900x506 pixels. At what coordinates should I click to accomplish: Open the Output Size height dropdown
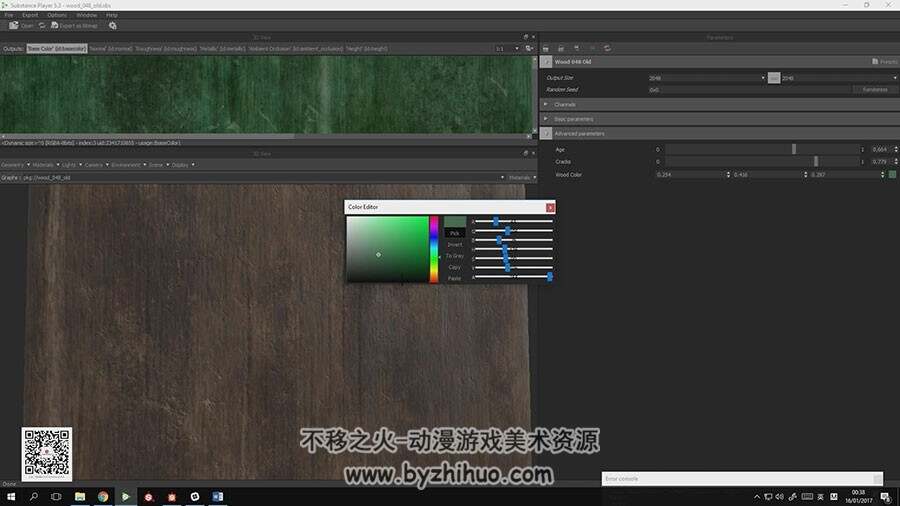tap(839, 77)
